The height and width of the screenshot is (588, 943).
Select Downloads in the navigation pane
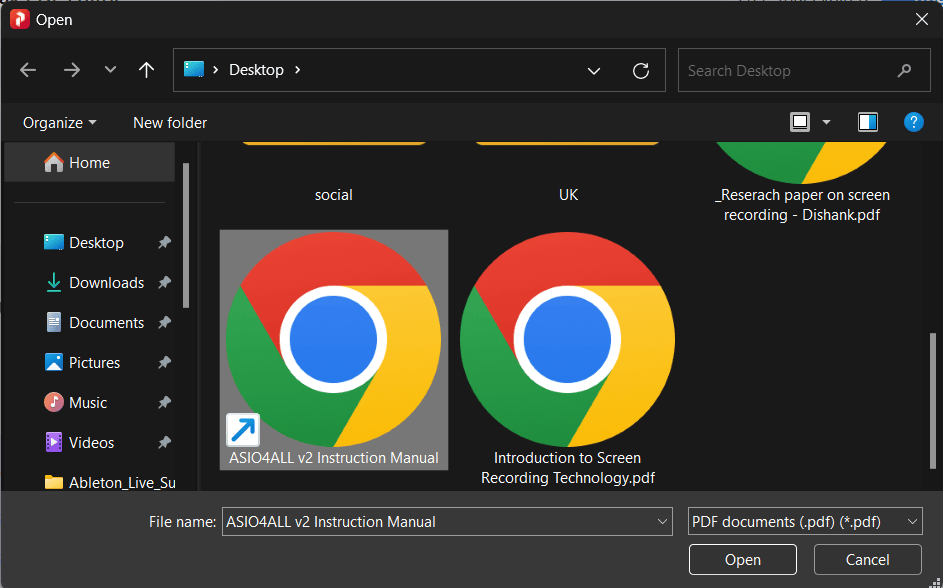[x=106, y=283]
